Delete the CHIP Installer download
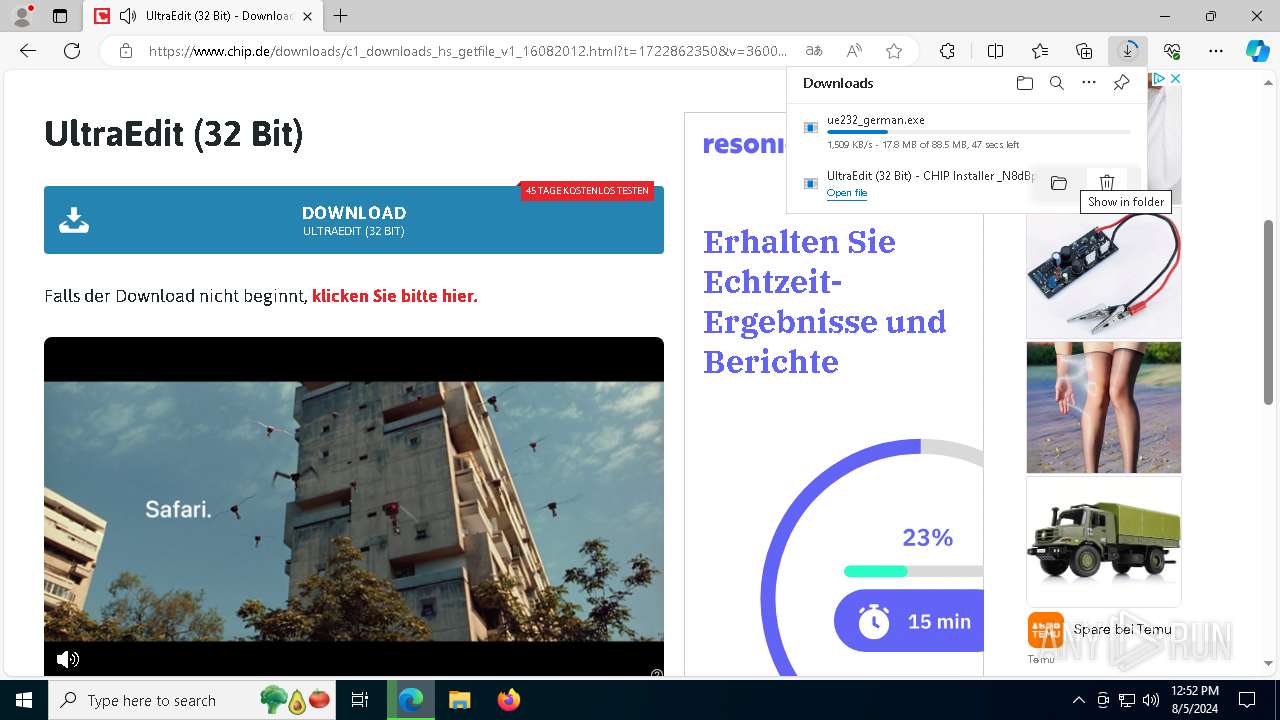1280x720 pixels. click(1107, 182)
